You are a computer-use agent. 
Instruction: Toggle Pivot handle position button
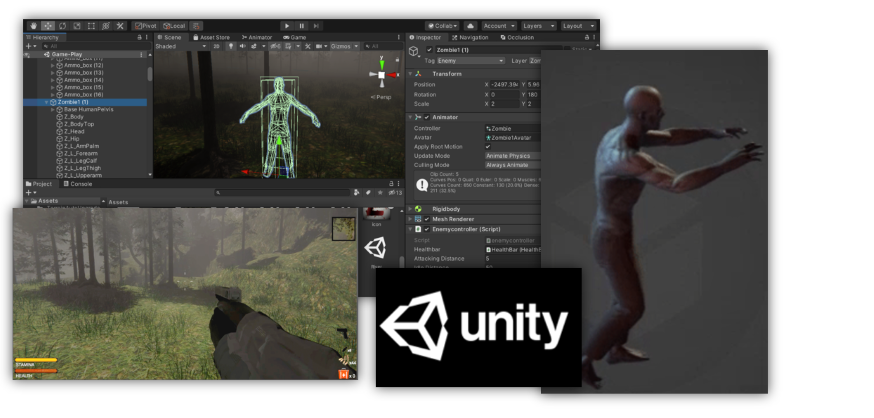(x=145, y=26)
